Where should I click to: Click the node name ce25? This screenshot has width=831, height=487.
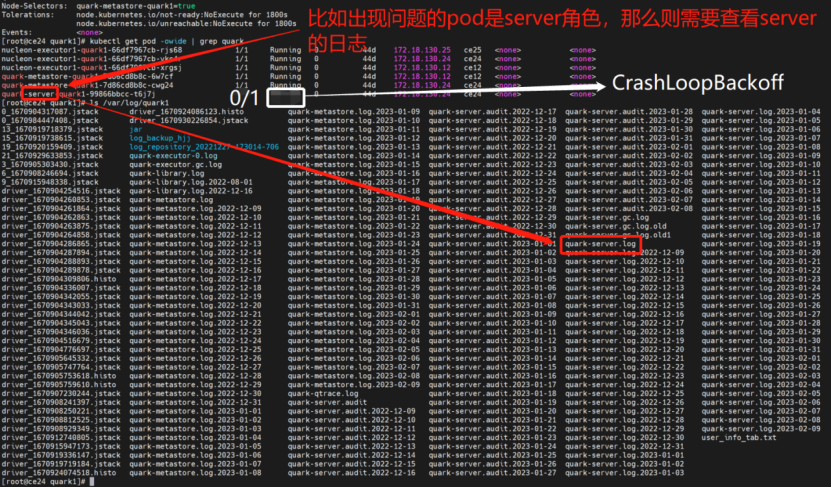[473, 50]
